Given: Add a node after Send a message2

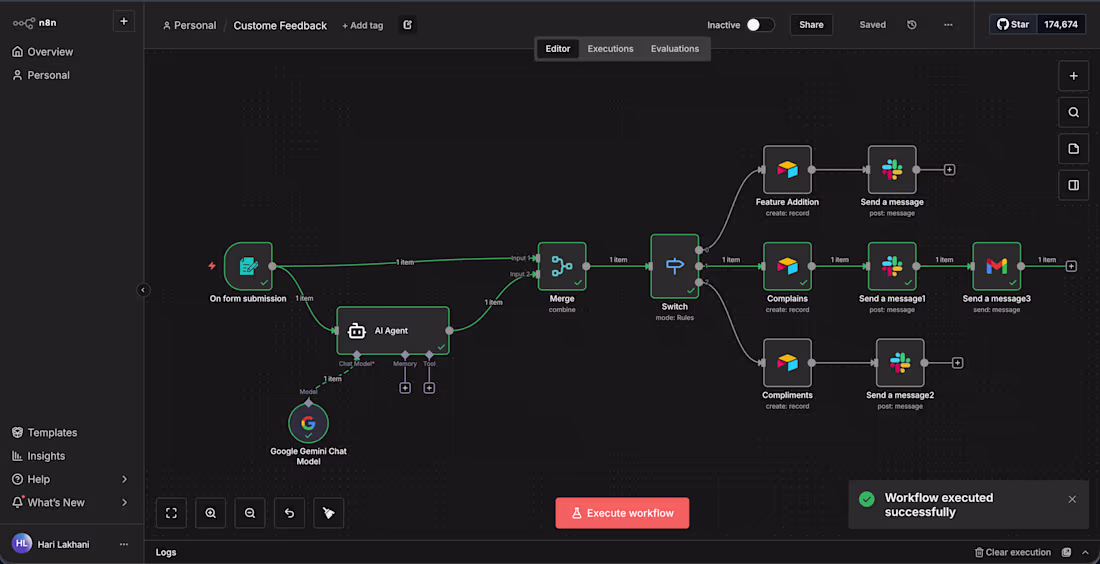Looking at the screenshot, I should 958,363.
